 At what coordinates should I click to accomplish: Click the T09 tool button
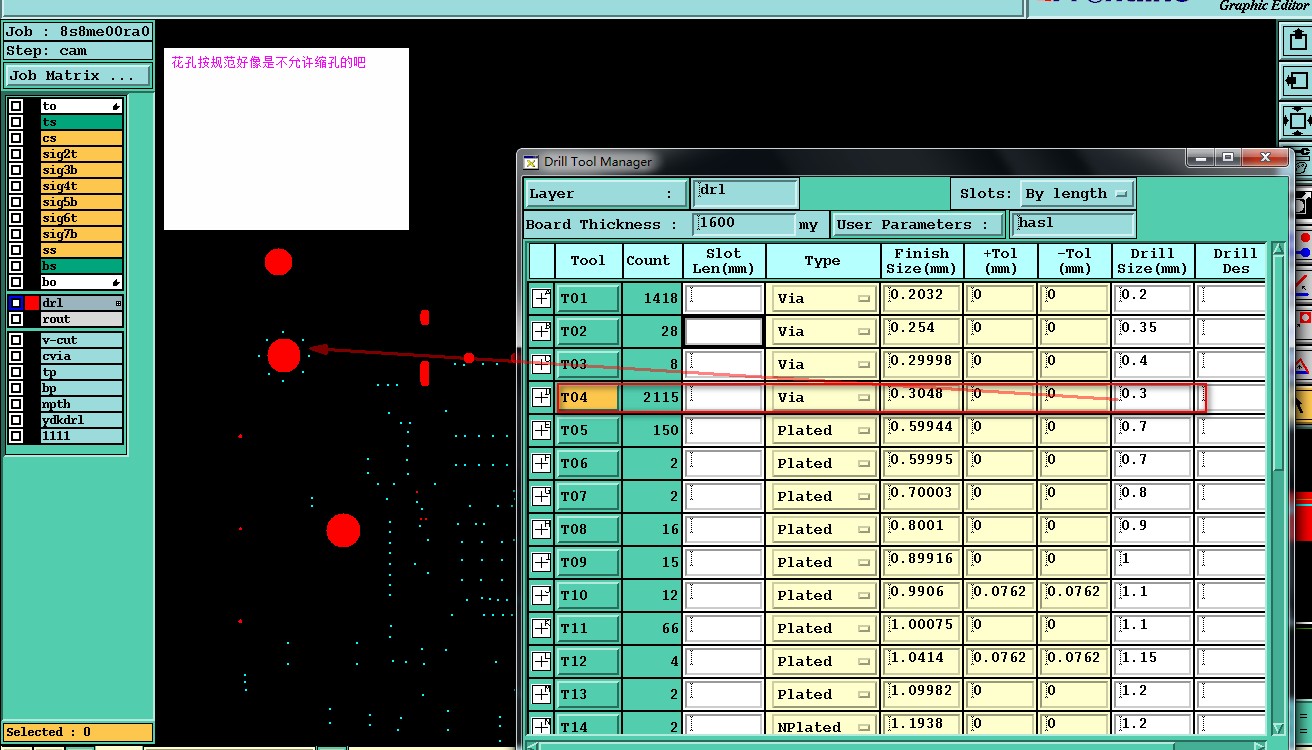tap(587, 562)
